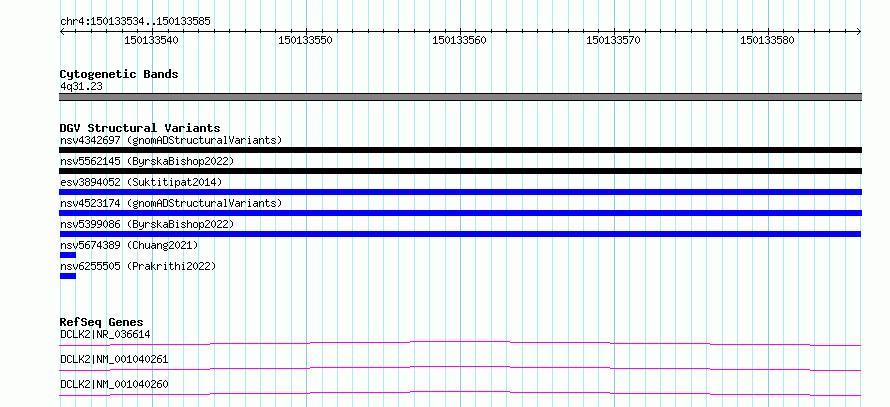Viewport: 890px width, 407px height.
Task: Click the DCLK2 NR_036614 magenta intron line
Action: tap(460, 343)
